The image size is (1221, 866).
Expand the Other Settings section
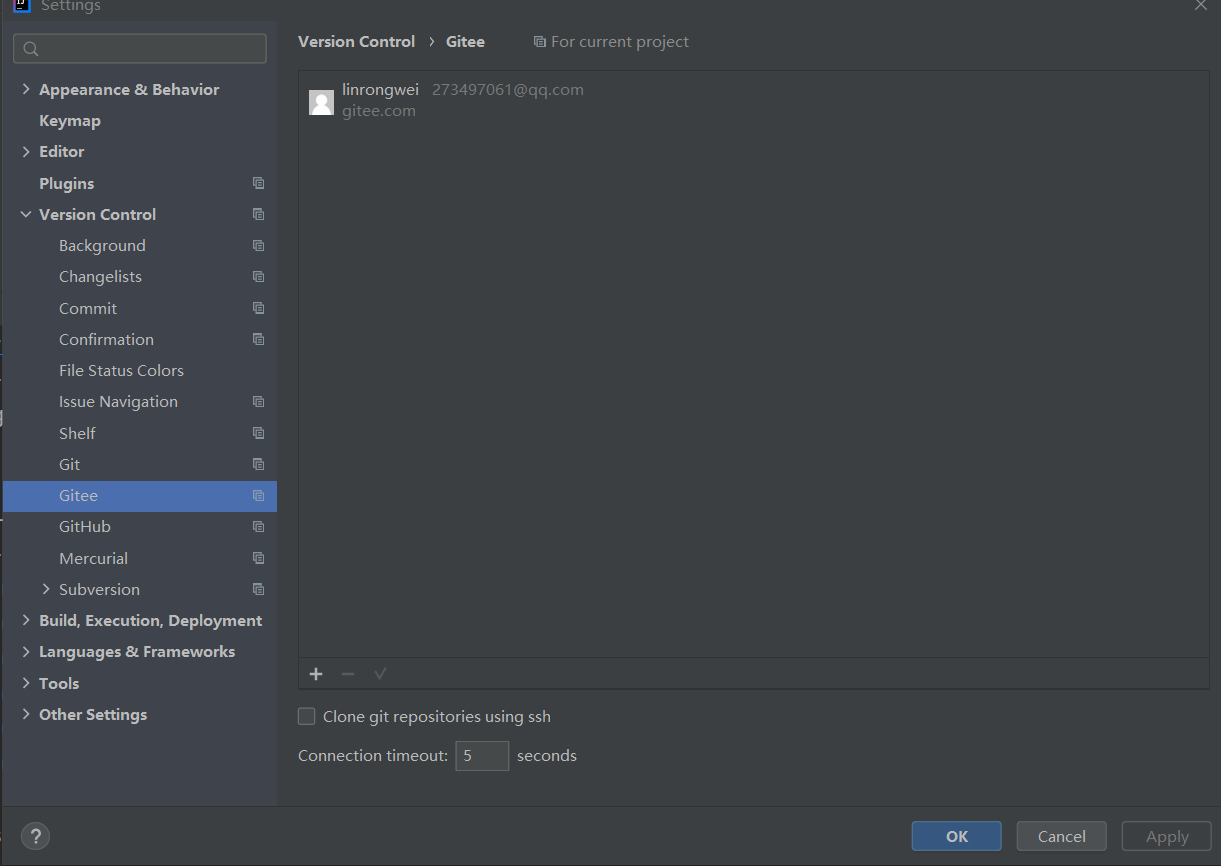coord(26,714)
